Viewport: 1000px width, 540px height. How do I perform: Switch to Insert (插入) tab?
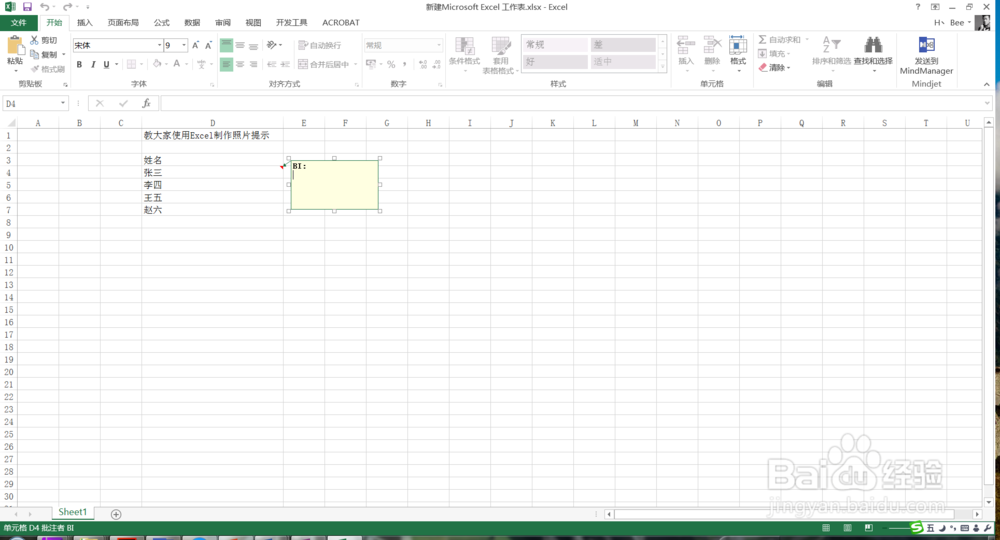[x=85, y=23]
